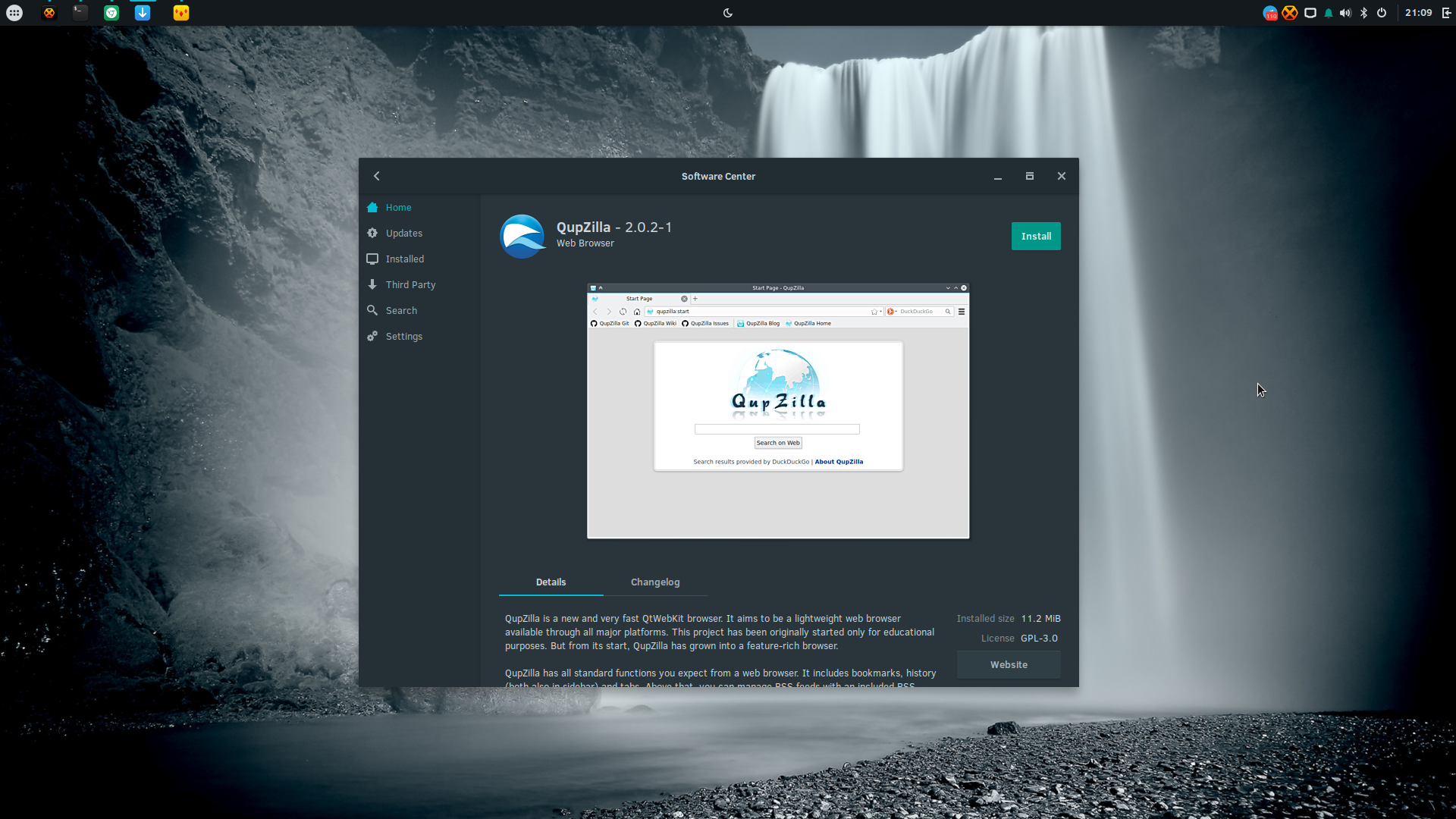Open the display tray icon
Screen dimensions: 1456x819
coord(1310,13)
